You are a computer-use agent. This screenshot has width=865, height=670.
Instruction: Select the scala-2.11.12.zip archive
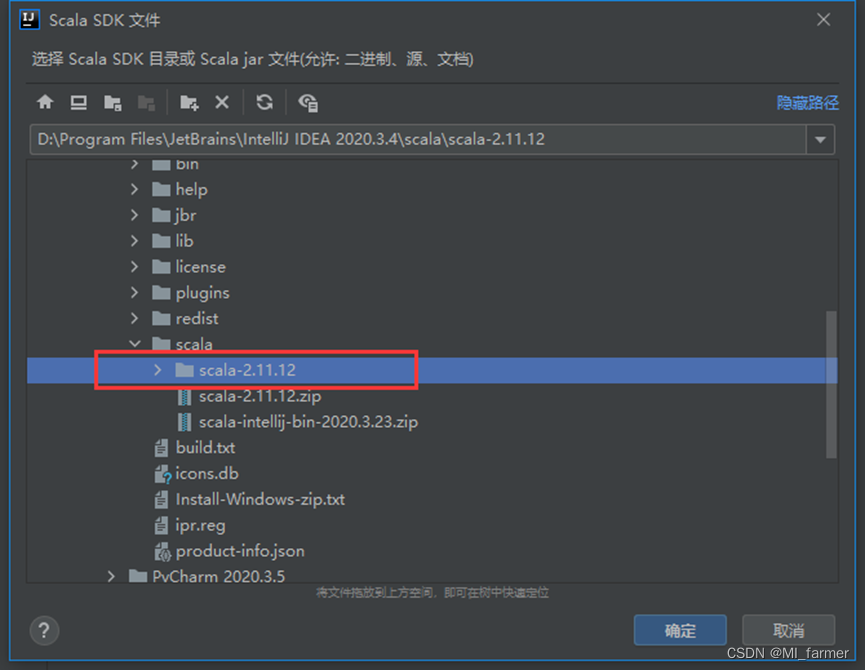[259, 396]
